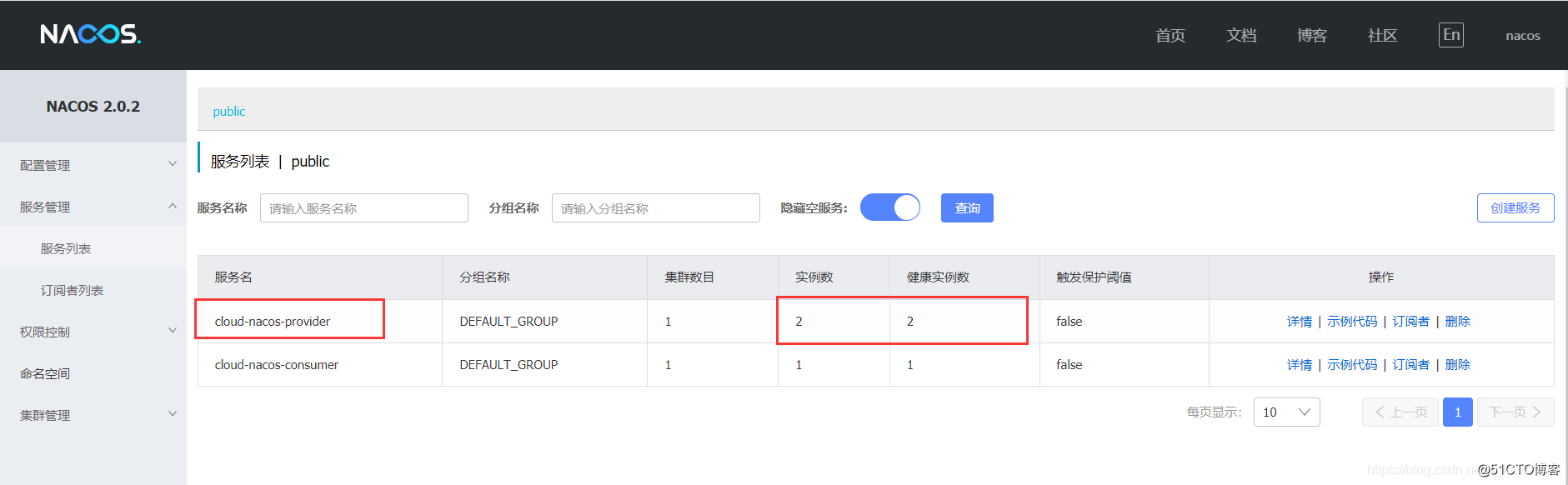Screen dimensions: 1568x485
Task: View 示例代码 for cloud-nacos-consumer
Action: click(x=1351, y=365)
